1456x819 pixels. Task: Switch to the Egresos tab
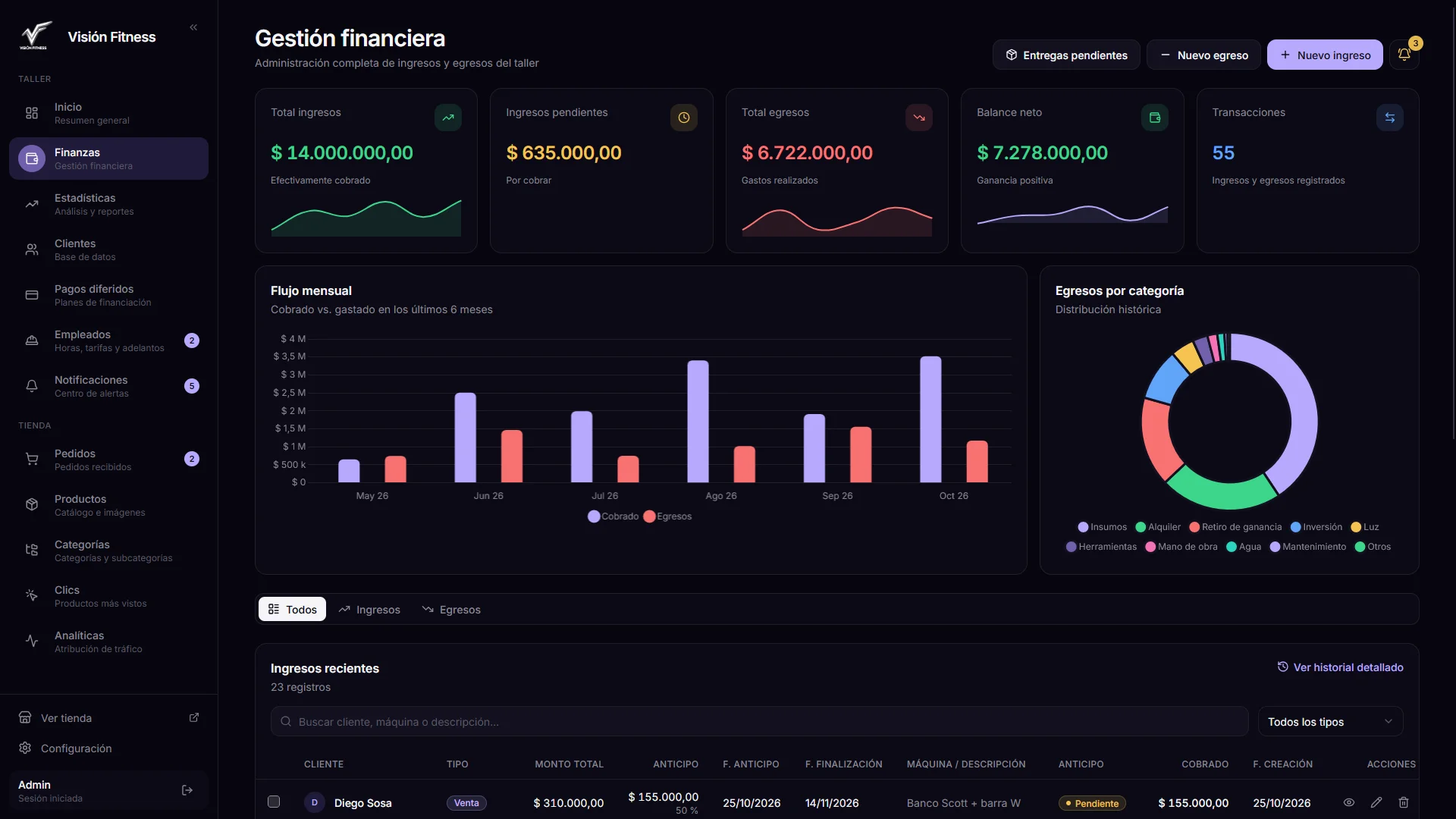click(x=451, y=610)
